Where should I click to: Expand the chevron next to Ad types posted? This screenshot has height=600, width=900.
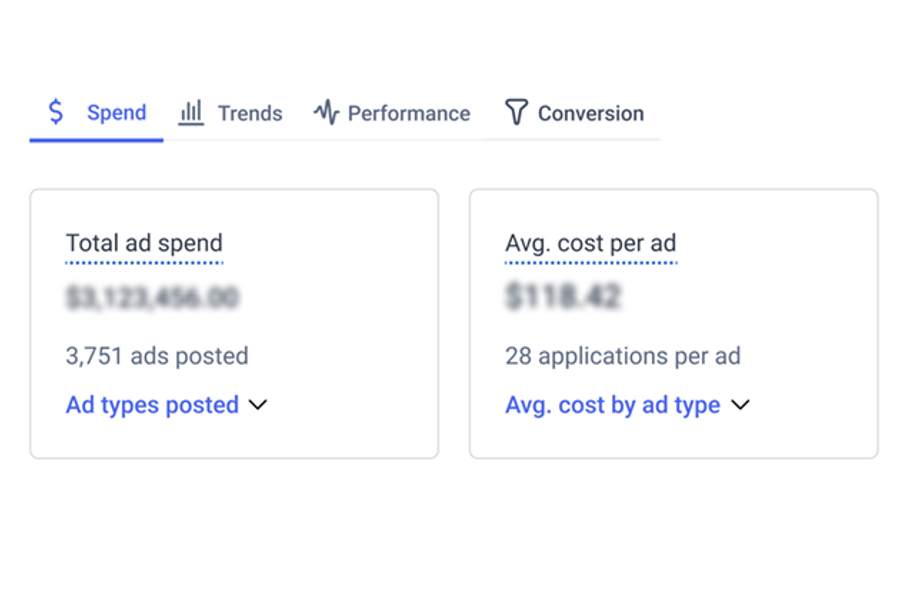pos(258,405)
